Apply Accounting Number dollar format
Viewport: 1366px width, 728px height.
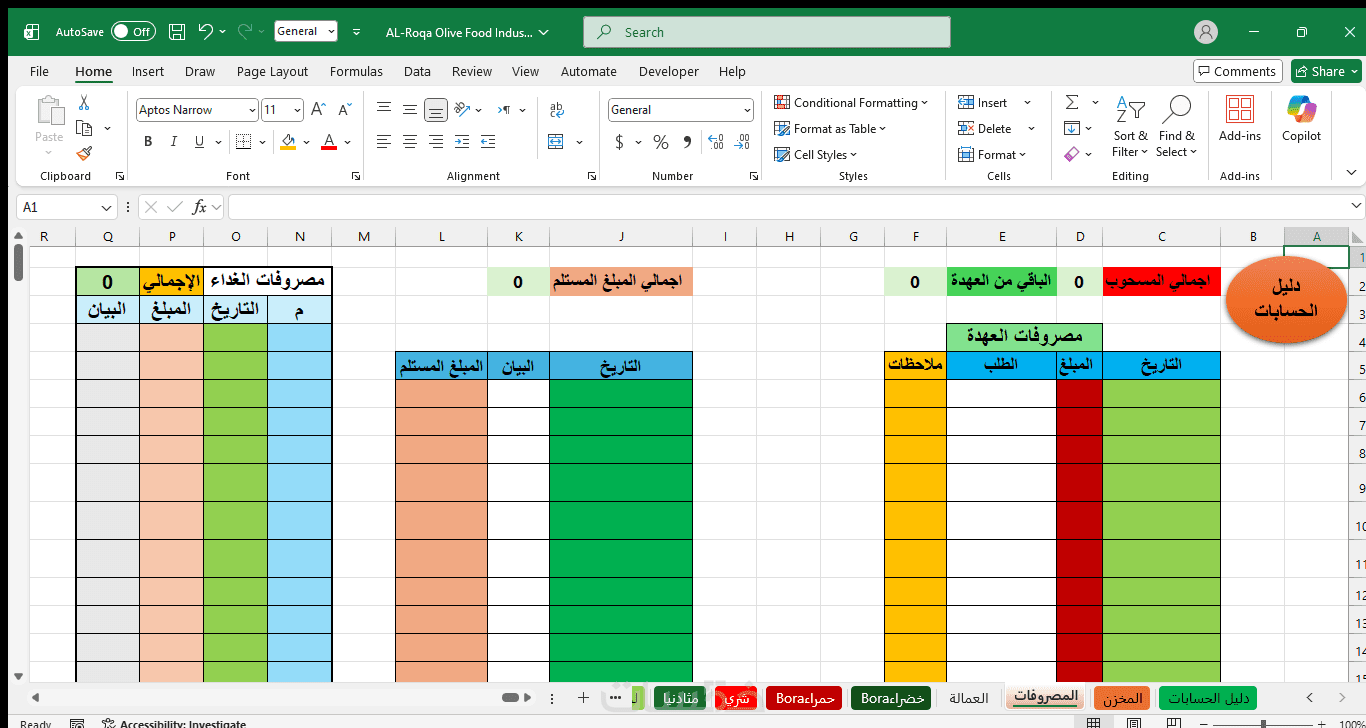pos(619,142)
